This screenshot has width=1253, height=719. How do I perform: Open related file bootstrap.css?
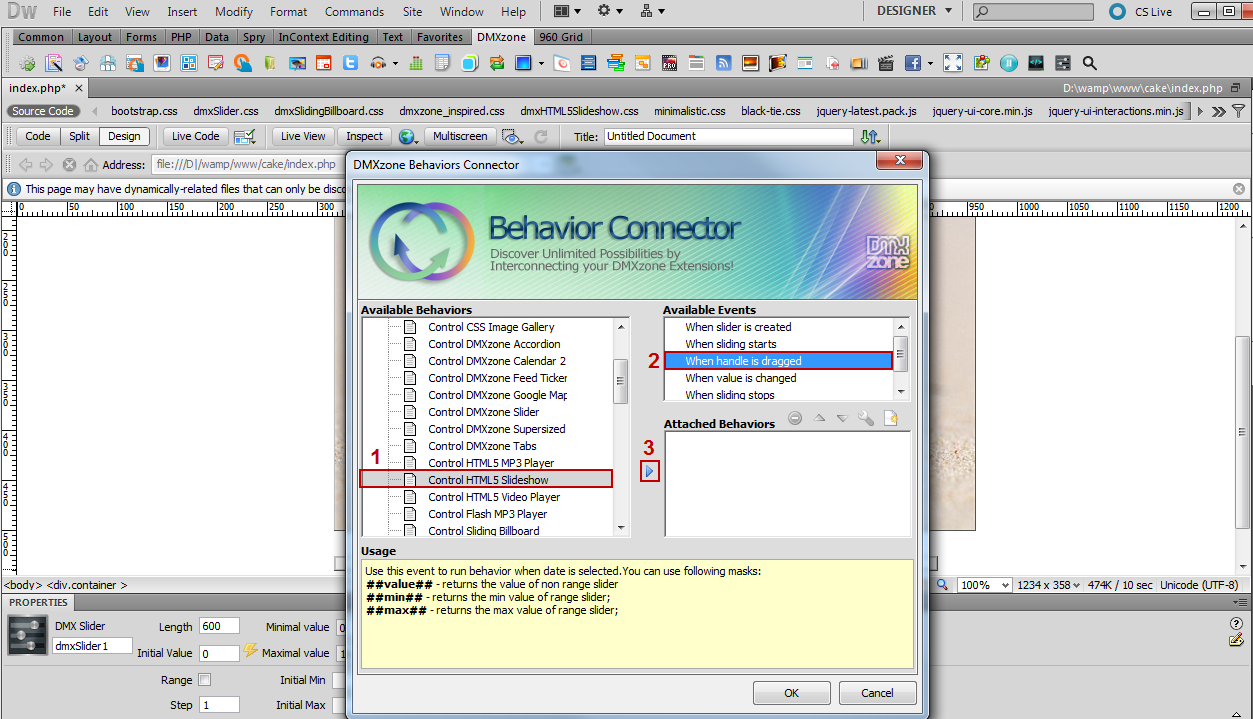[x=144, y=111]
